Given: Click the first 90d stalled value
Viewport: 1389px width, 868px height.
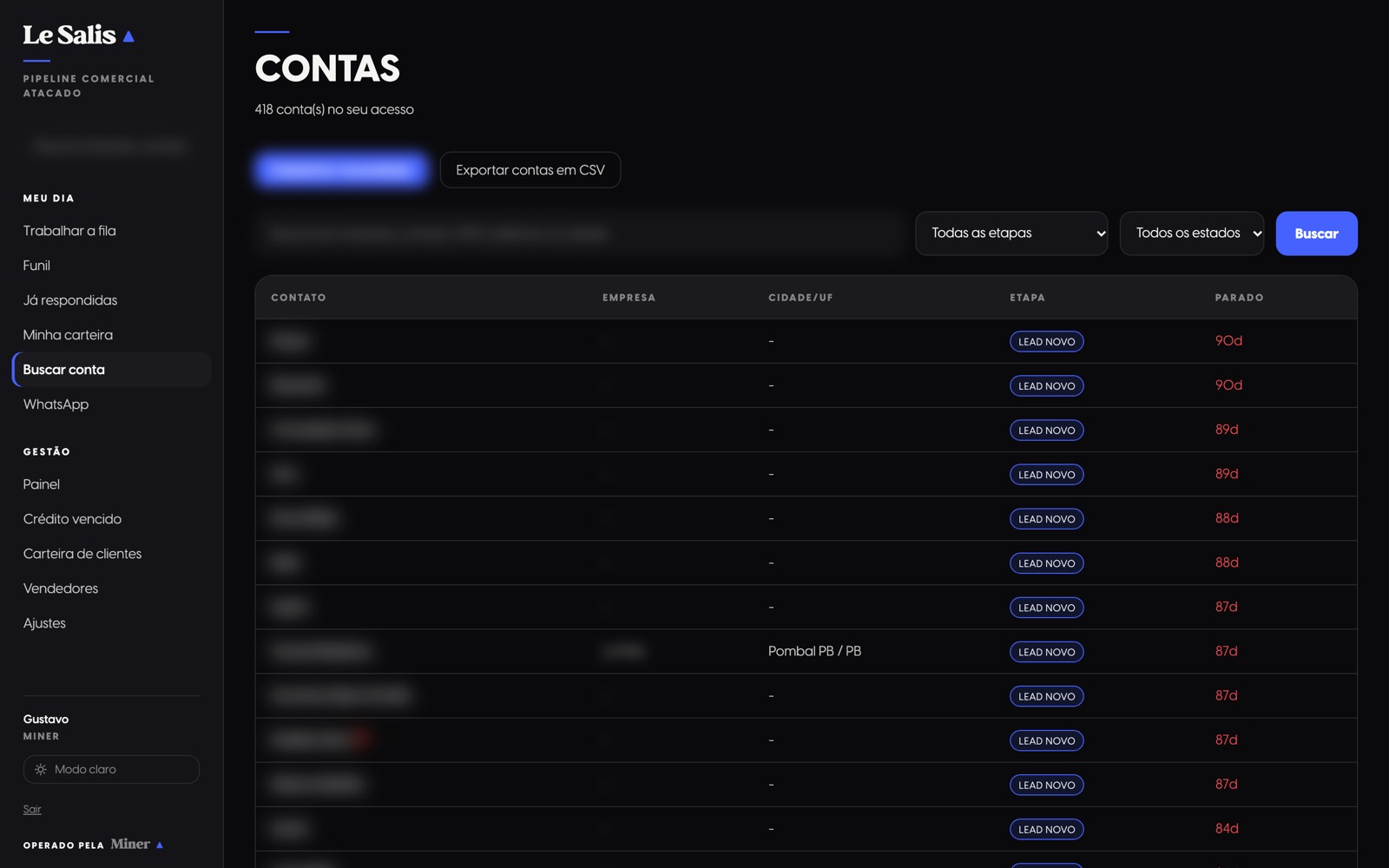Looking at the screenshot, I should [1228, 341].
